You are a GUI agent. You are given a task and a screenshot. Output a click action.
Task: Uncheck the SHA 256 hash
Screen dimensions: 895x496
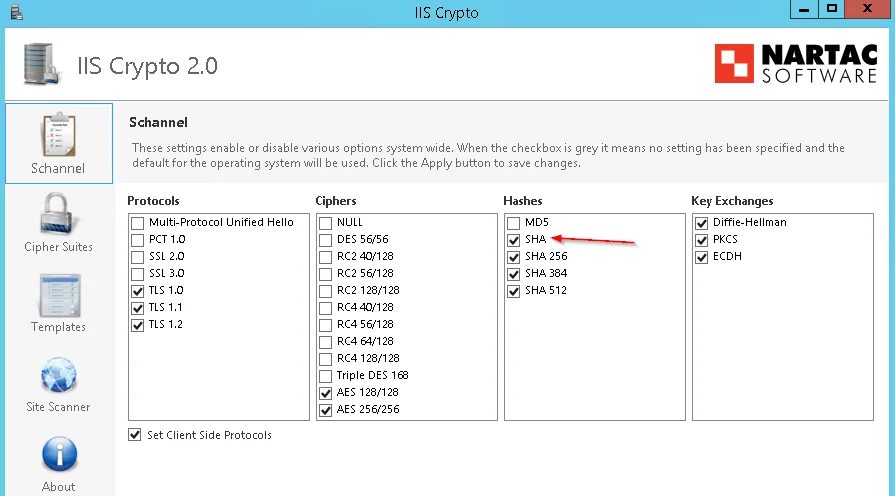tap(513, 257)
